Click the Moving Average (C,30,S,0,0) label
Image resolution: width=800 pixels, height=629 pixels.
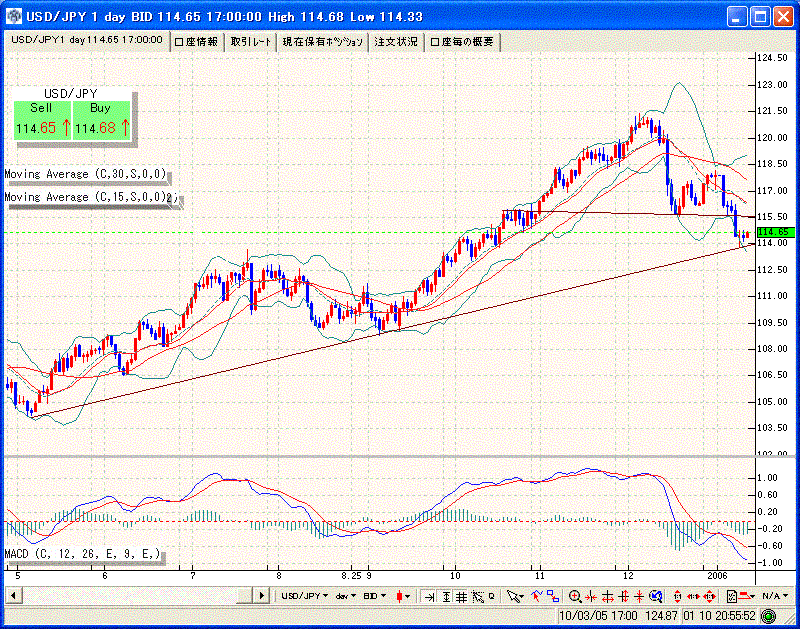[x=85, y=174]
